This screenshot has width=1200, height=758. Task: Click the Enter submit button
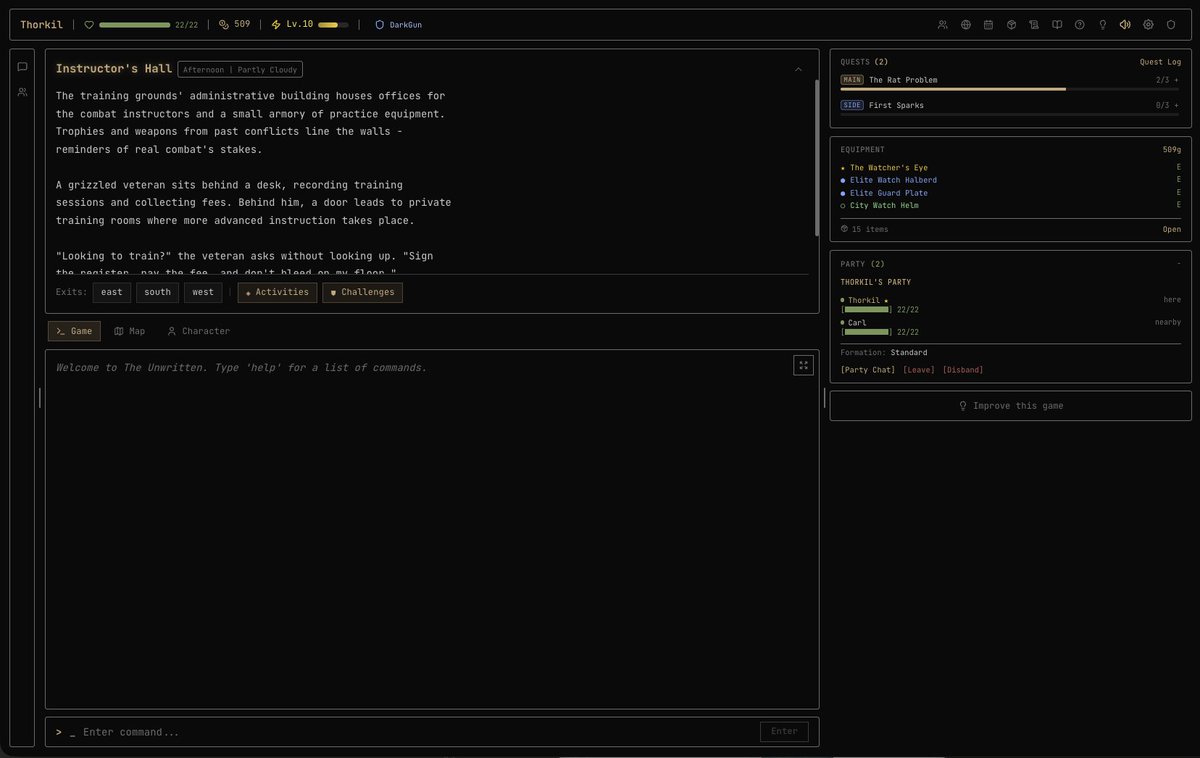coord(784,732)
